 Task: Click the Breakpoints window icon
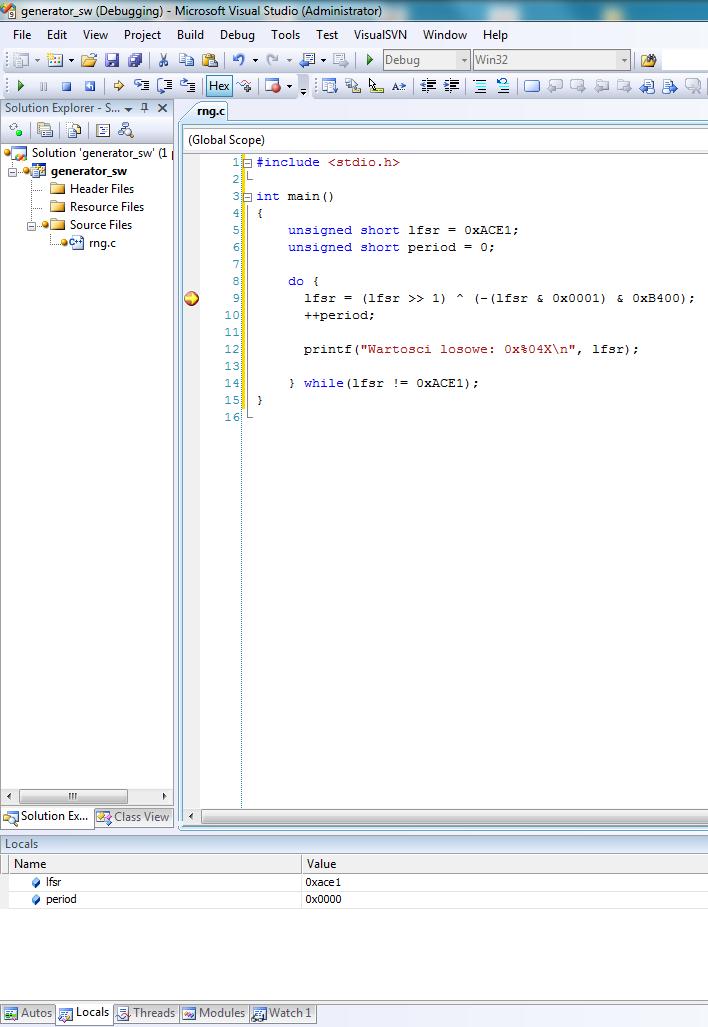(272, 86)
